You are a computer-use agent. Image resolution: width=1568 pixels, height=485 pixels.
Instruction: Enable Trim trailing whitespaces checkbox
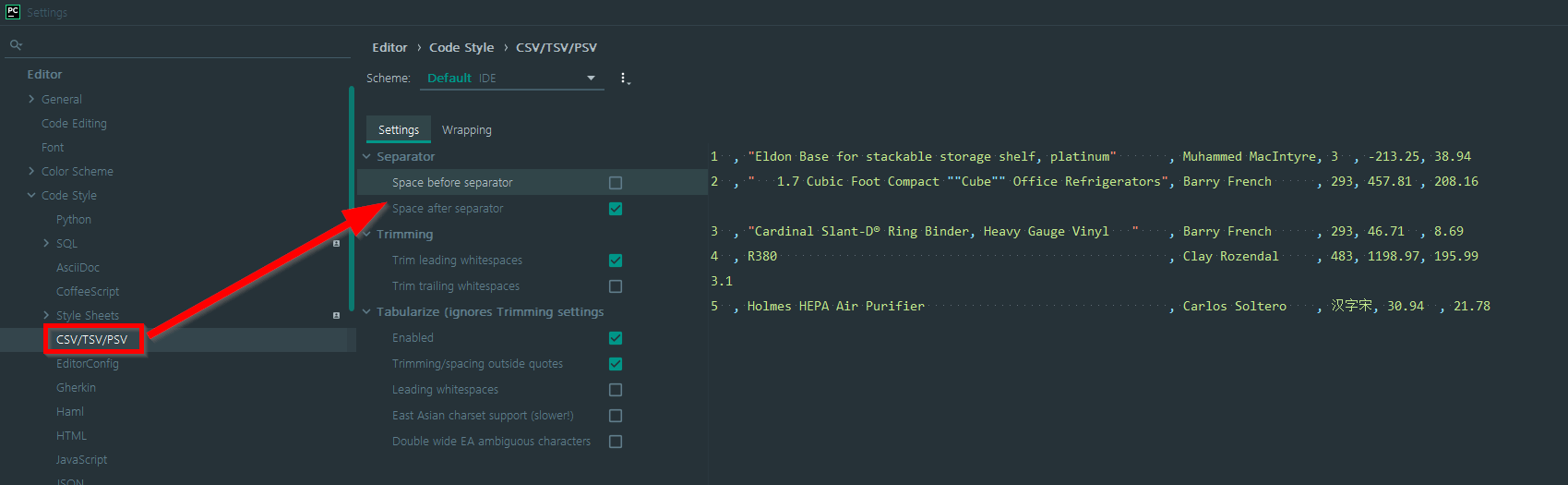[616, 286]
